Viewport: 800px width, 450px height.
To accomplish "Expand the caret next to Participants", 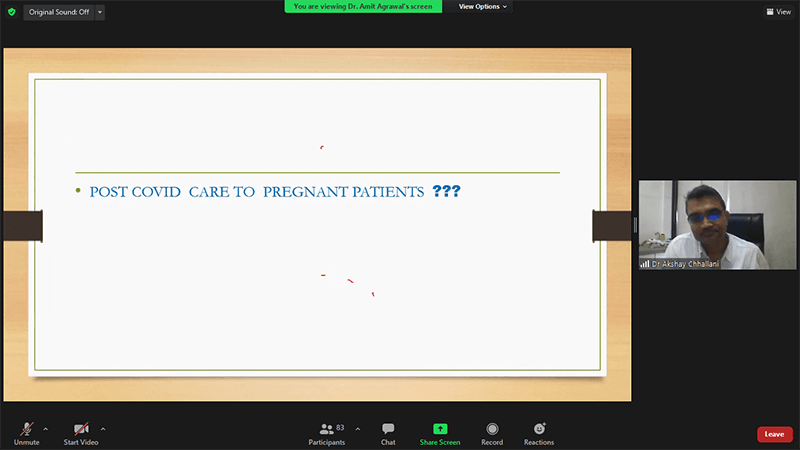I will pyautogui.click(x=358, y=429).
